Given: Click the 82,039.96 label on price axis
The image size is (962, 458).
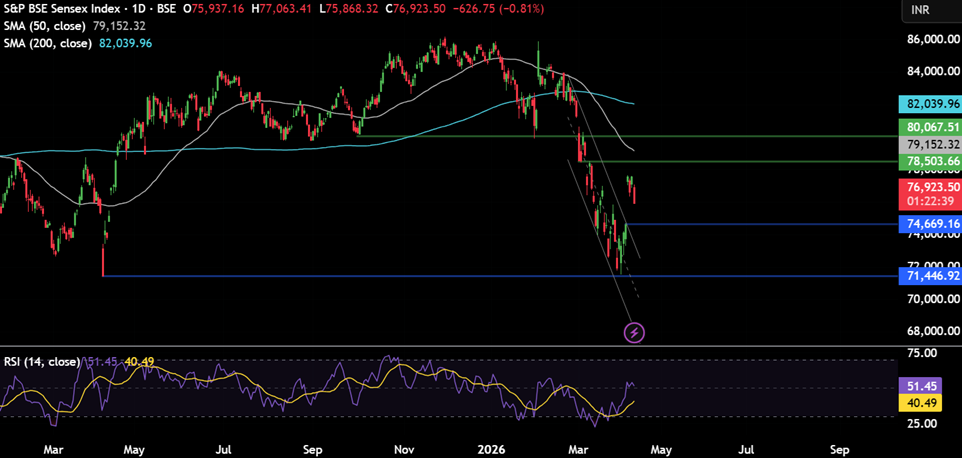Looking at the screenshot, I should 930,104.
